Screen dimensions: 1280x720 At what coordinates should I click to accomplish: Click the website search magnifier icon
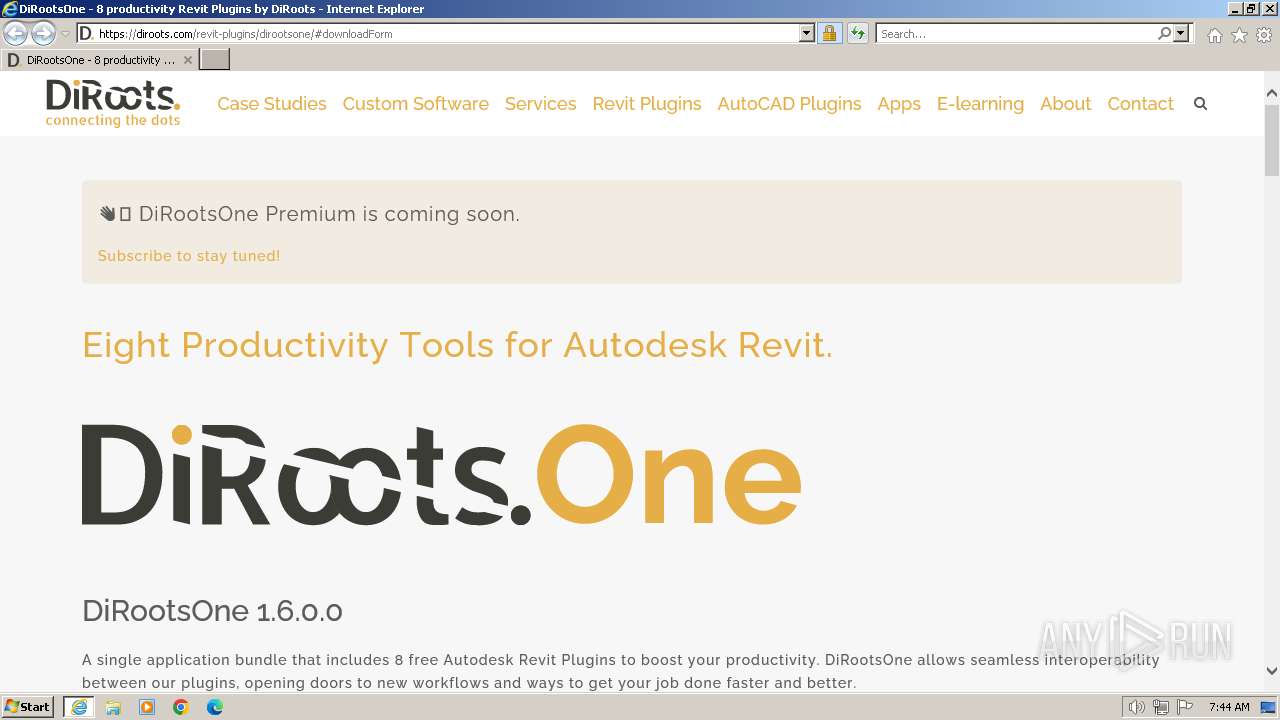pos(1200,104)
